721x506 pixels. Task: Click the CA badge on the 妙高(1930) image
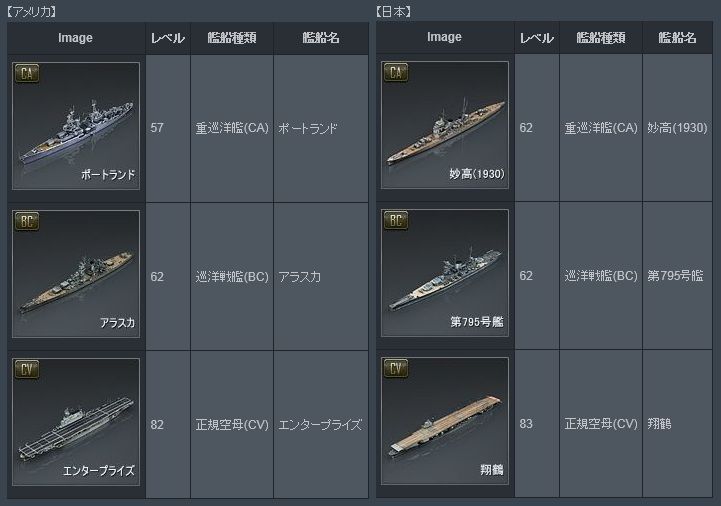tap(396, 73)
